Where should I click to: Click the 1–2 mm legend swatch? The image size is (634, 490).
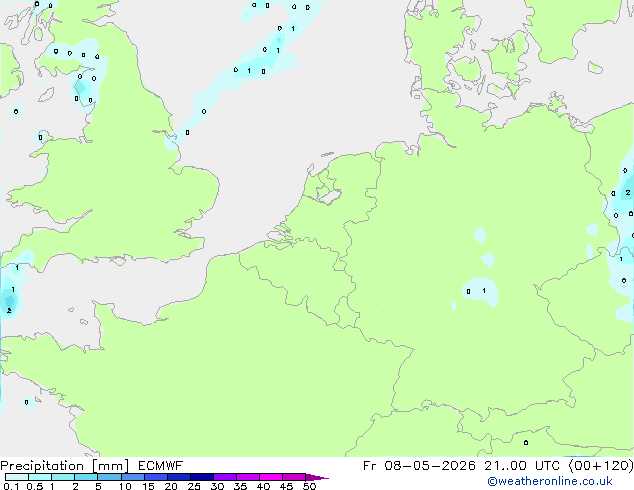click(63, 477)
